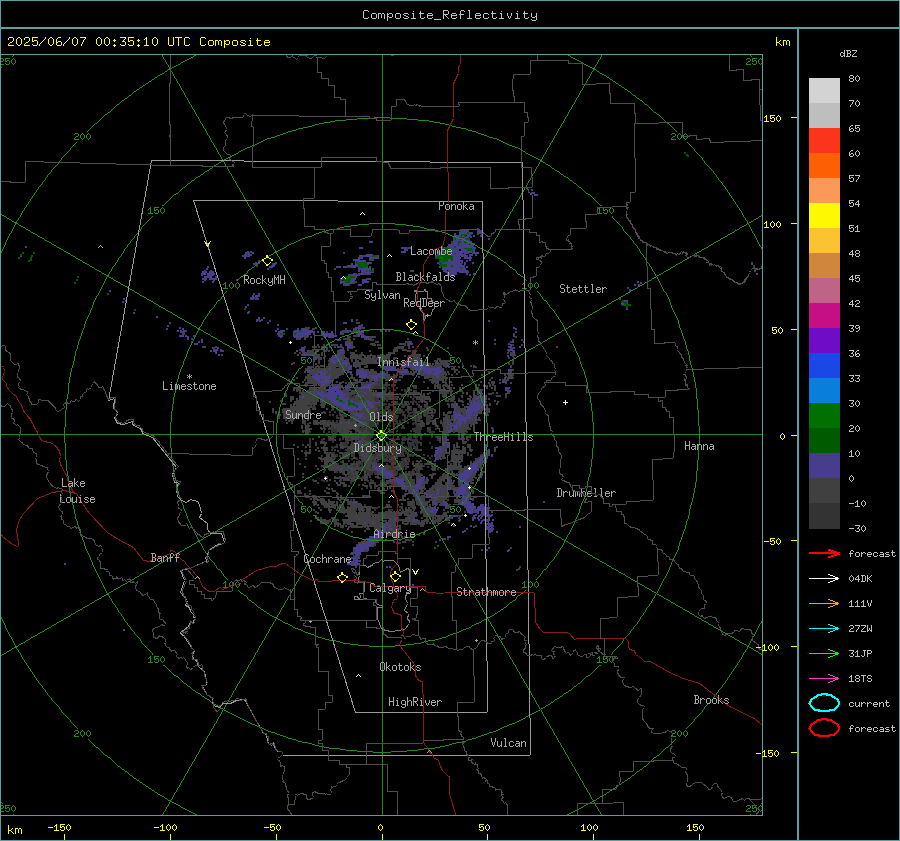Click the Drumheller city label
This screenshot has height=841, width=900.
pyautogui.click(x=586, y=493)
